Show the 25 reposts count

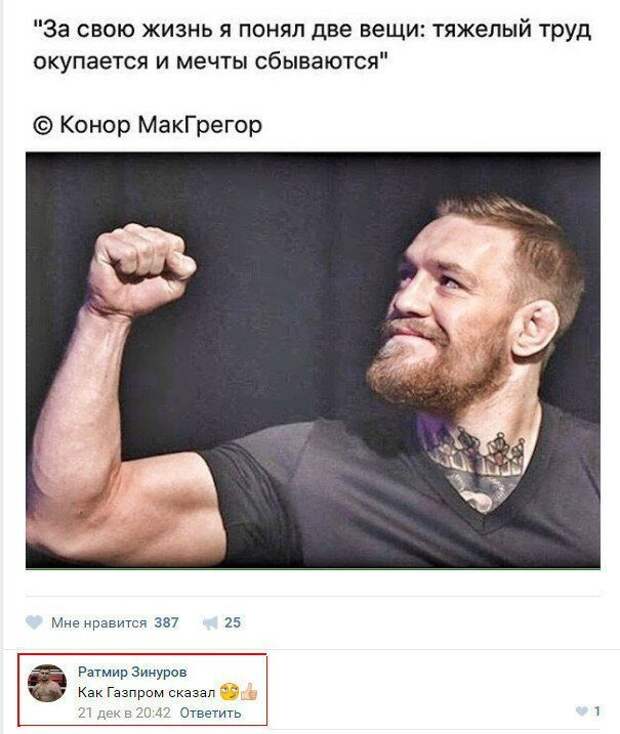pos(233,623)
